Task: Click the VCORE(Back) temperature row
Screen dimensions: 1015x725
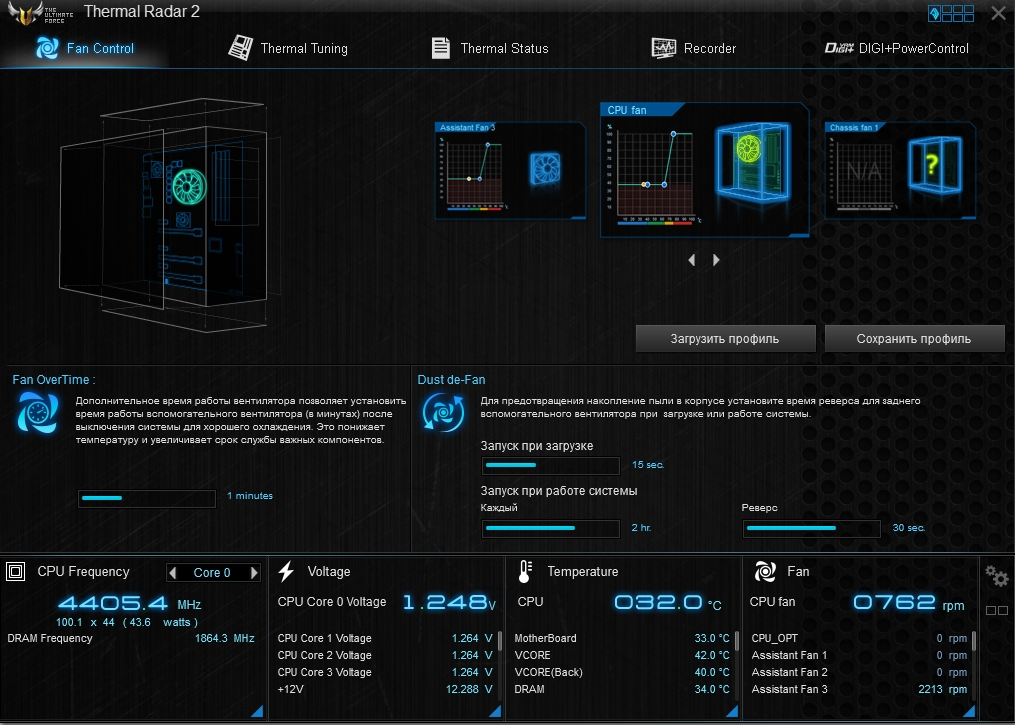Action: click(622, 673)
